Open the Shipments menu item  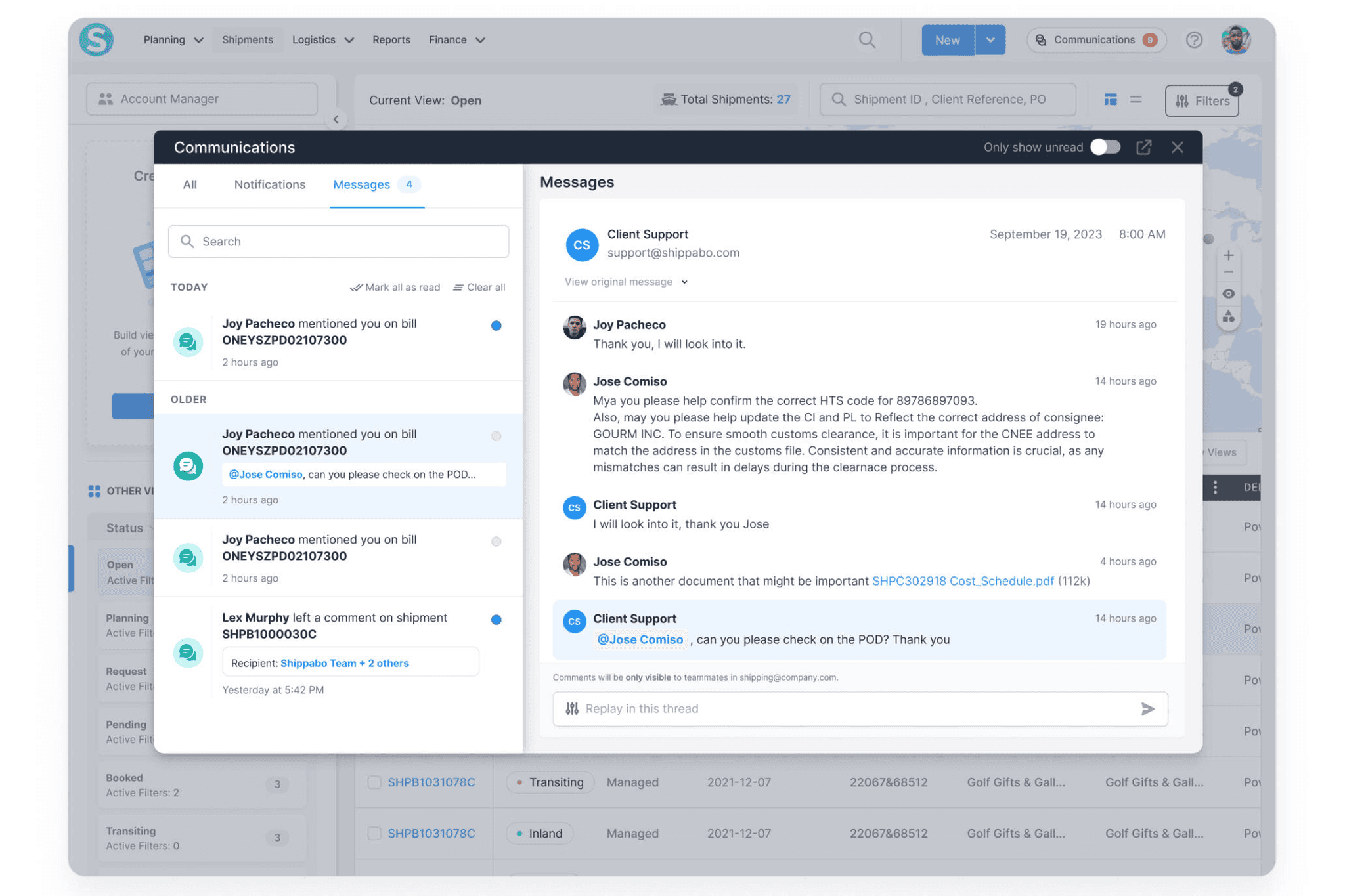click(x=248, y=40)
